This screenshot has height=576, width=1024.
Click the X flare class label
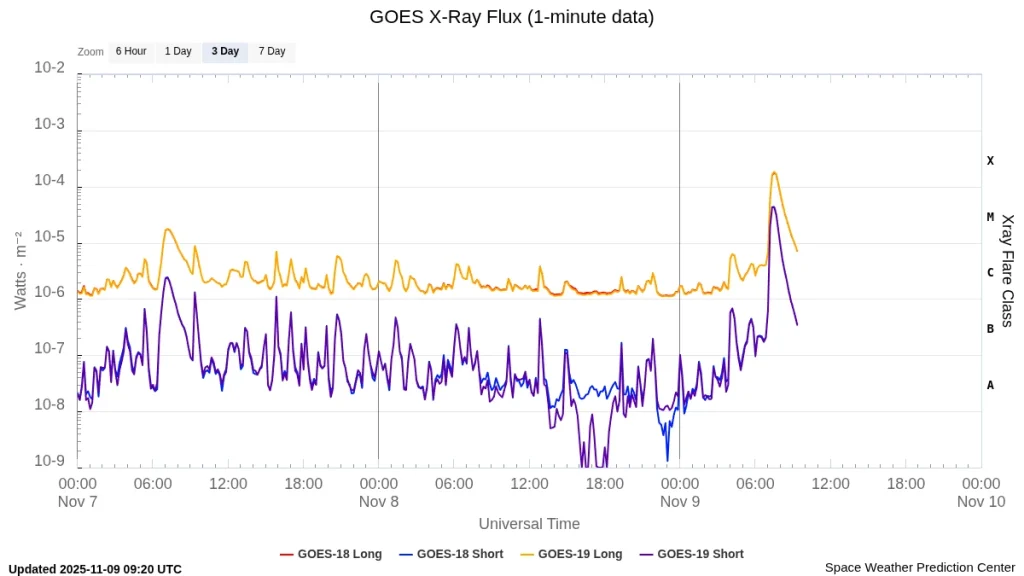tap(990, 160)
